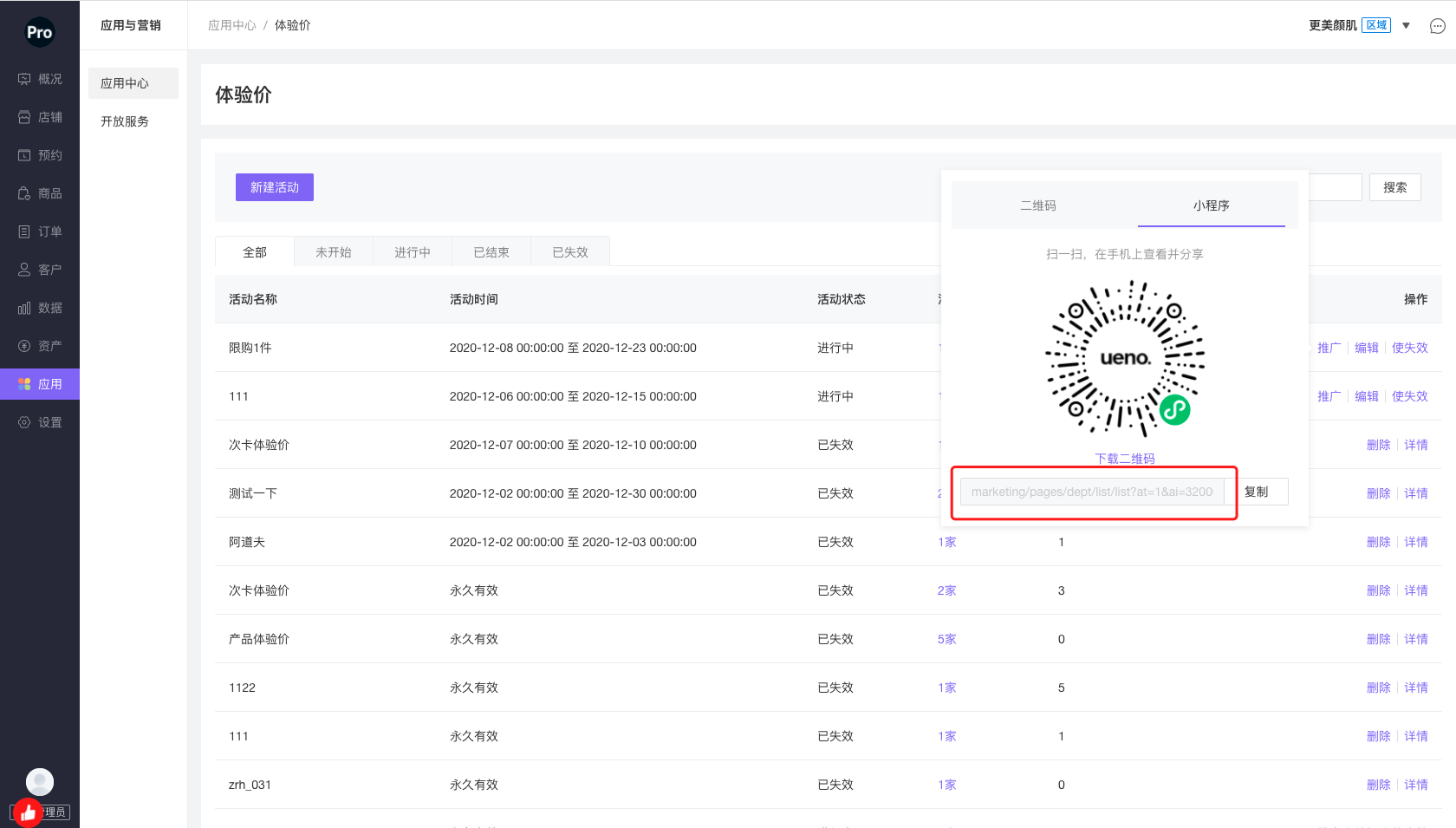Viewport: 1456px width, 828px height.
Task: Click the 新建活动 button
Action: tap(275, 187)
